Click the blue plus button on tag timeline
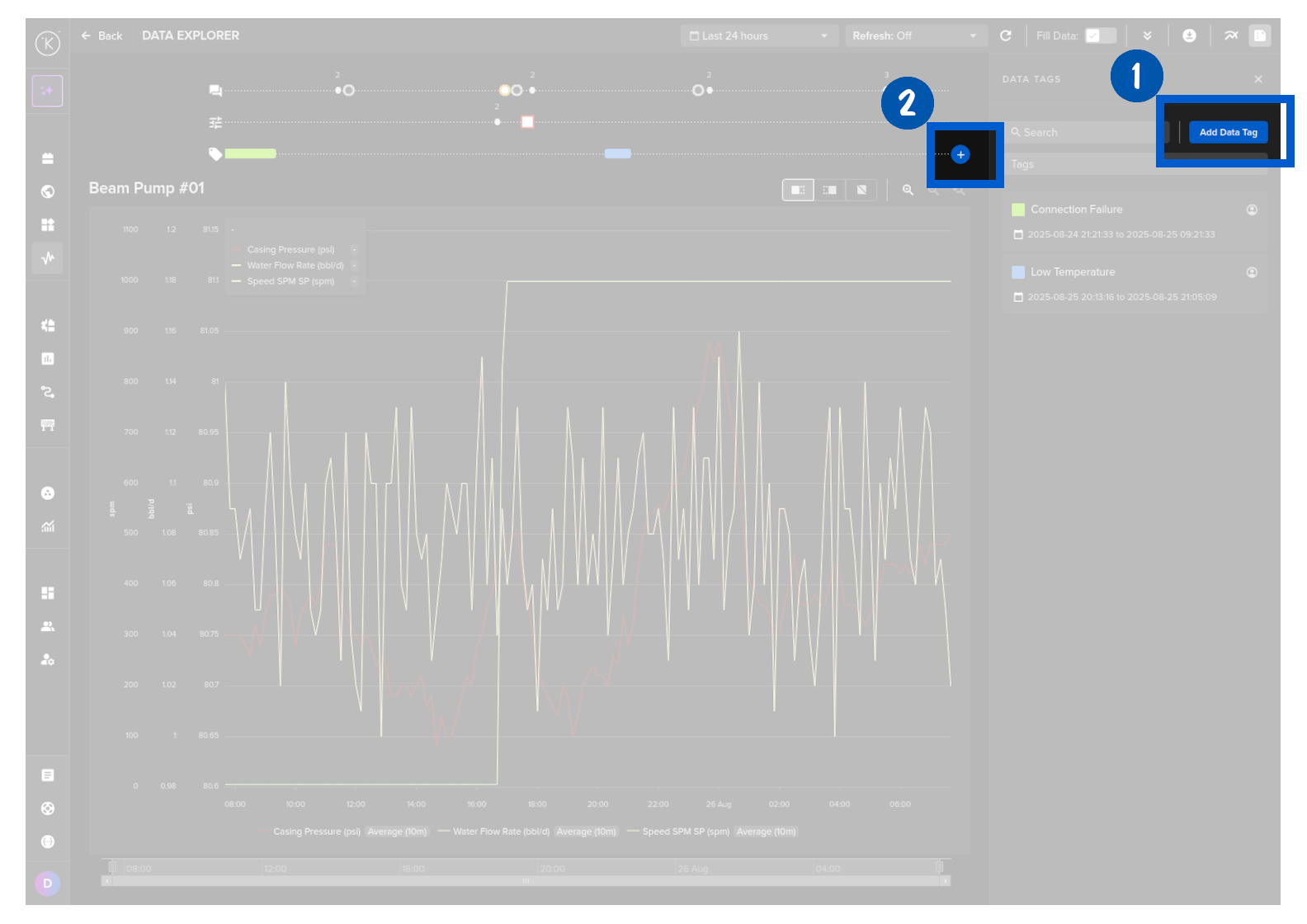The image size is (1307, 924). [x=960, y=155]
